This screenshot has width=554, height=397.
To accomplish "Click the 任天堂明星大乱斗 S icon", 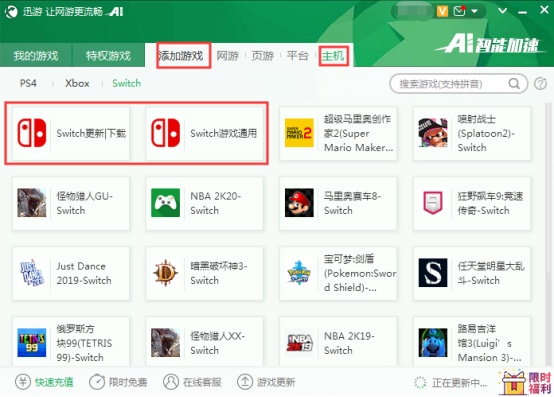I will click(x=433, y=273).
